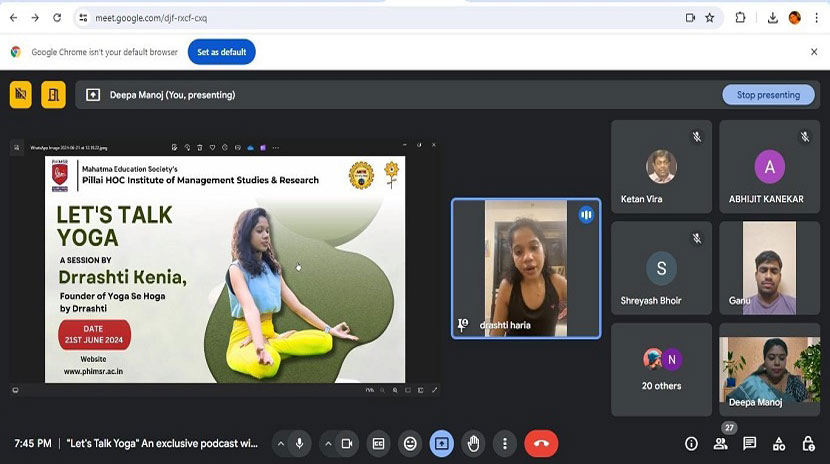Viewport: 830px width, 464px height.
Task: Expand audio settings arrow beside the microphone
Action: pos(280,443)
